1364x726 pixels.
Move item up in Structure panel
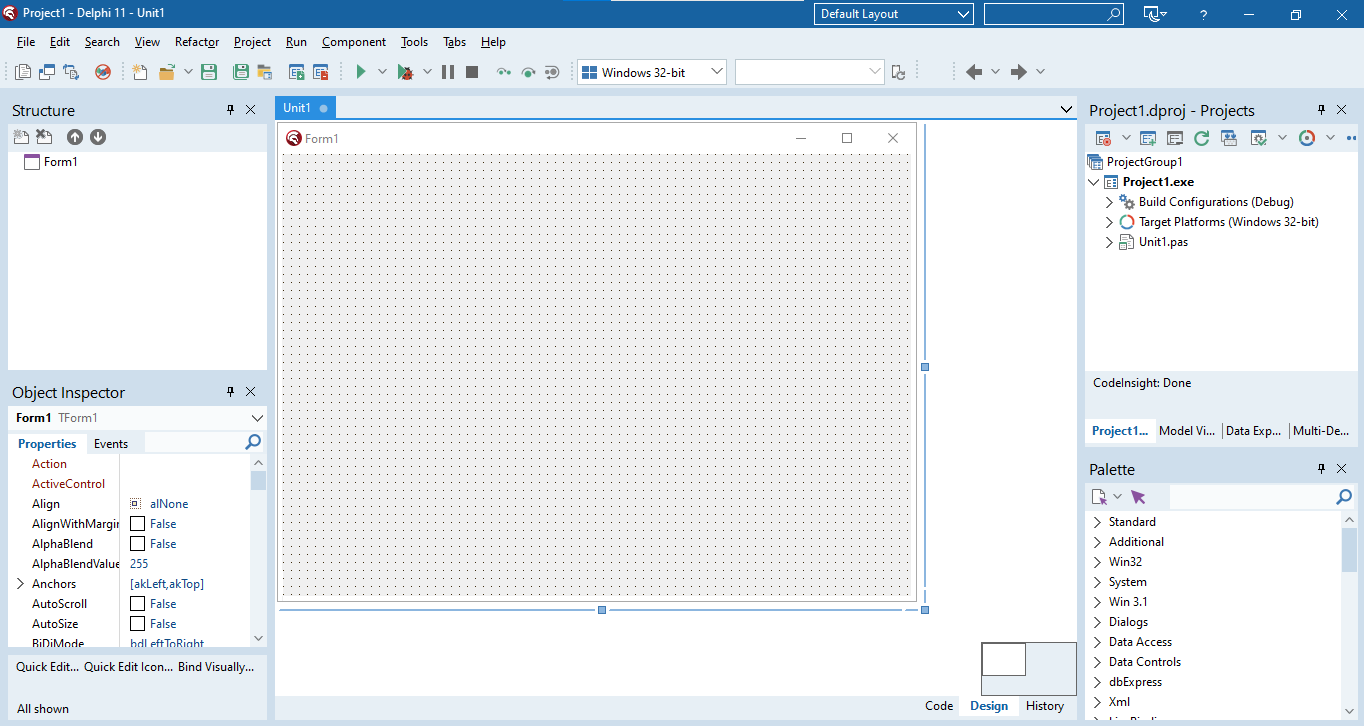point(75,137)
